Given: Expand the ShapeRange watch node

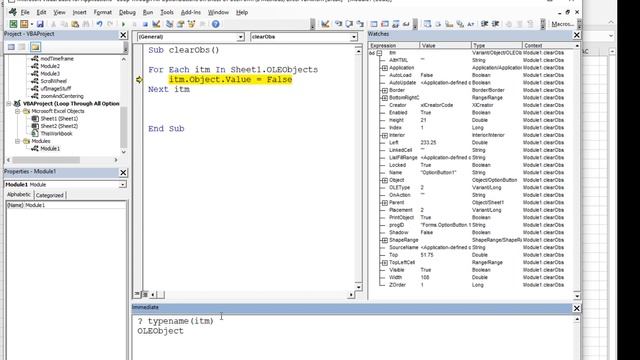Looking at the screenshot, I should 384,240.
